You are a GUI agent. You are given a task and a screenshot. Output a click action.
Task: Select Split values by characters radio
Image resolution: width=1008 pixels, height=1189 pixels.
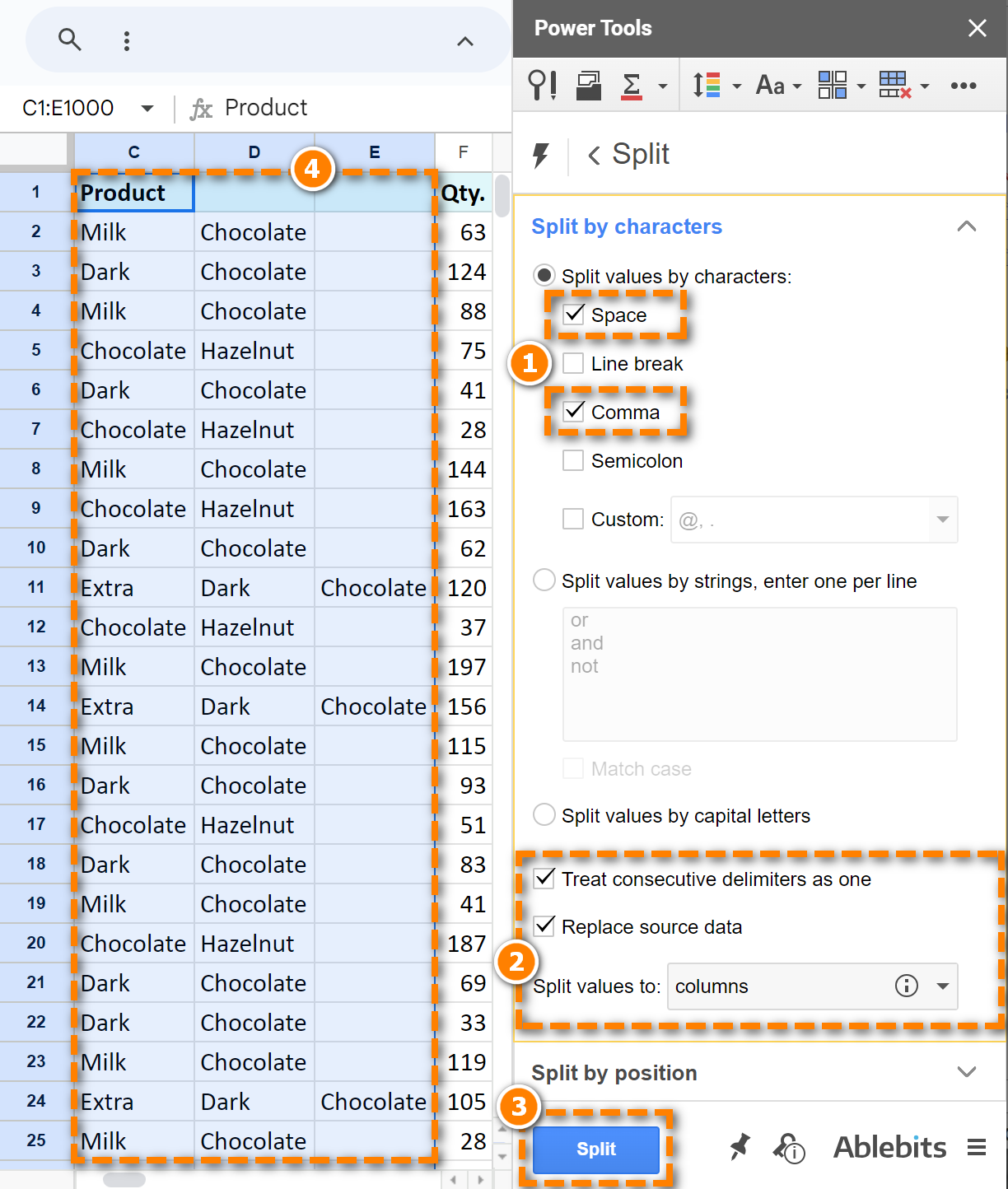[544, 276]
